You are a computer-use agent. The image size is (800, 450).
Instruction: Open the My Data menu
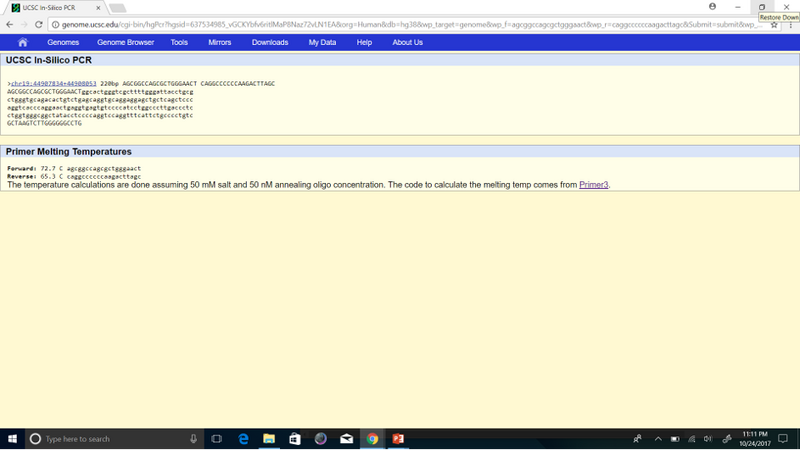(x=322, y=43)
